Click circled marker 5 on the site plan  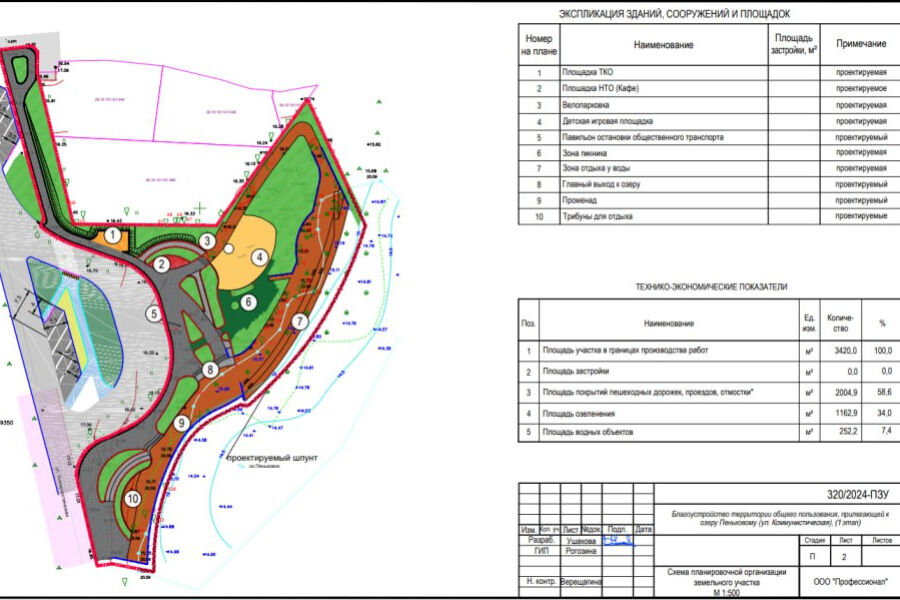[x=153, y=313]
